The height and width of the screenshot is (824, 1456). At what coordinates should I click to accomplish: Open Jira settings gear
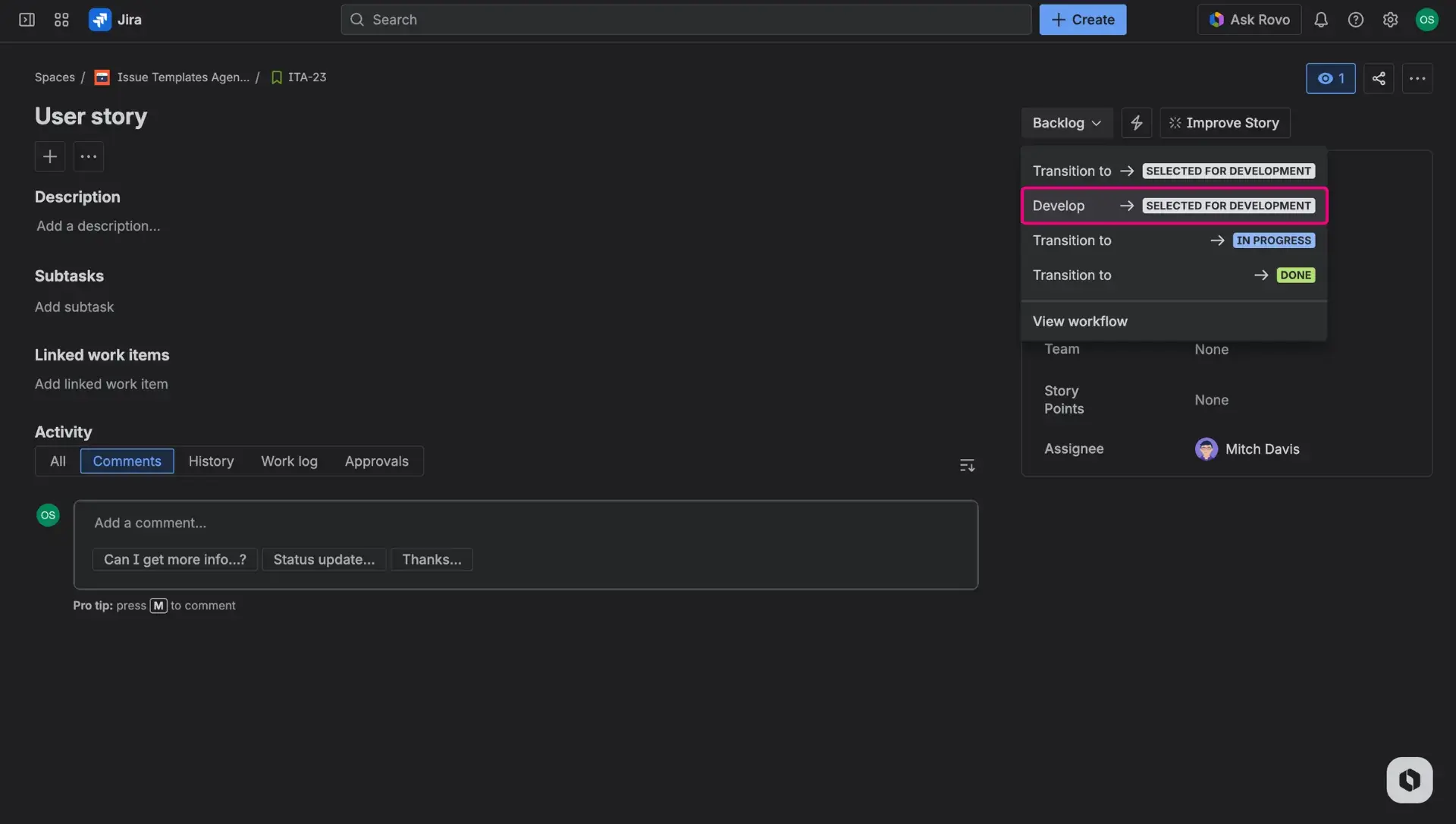(1391, 19)
